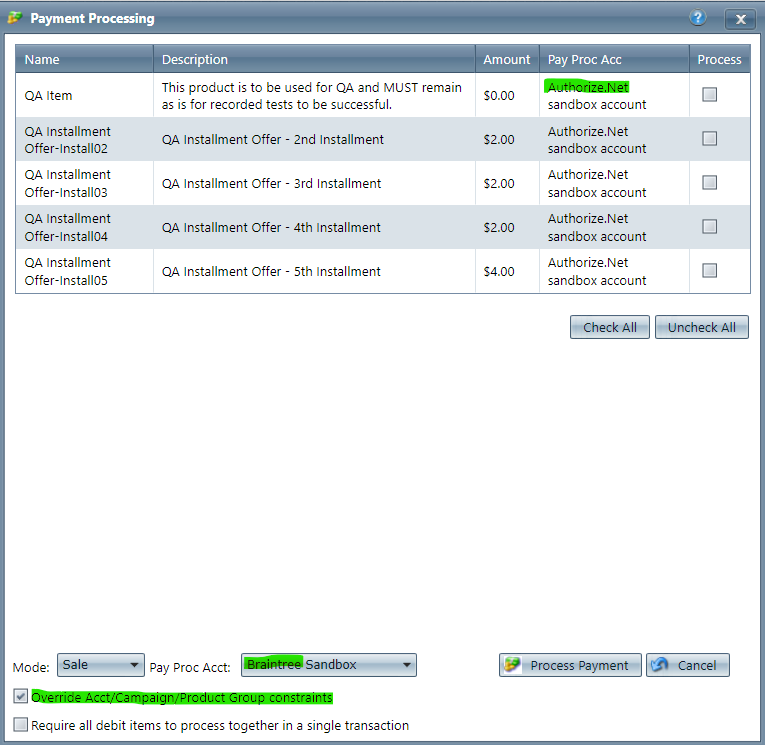Click the Check All button
Viewport: 765px width, 745px height.
pos(610,327)
